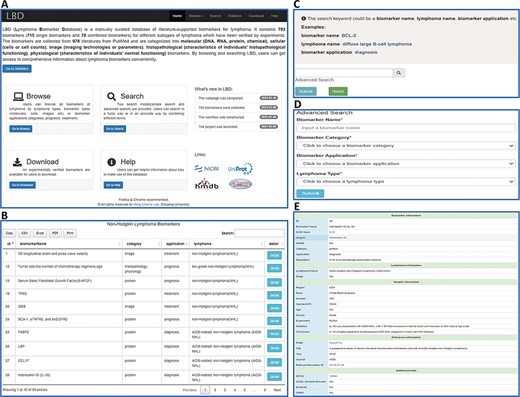Viewport: 520px width, 397px height.
Task: Open detail for FABP2 row
Action: pyautogui.click(x=274, y=334)
